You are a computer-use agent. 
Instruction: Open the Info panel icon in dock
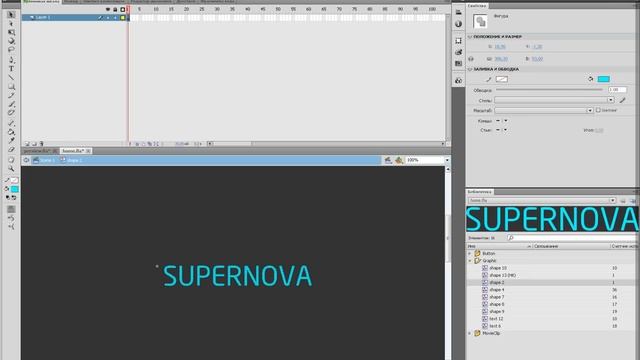458,24
